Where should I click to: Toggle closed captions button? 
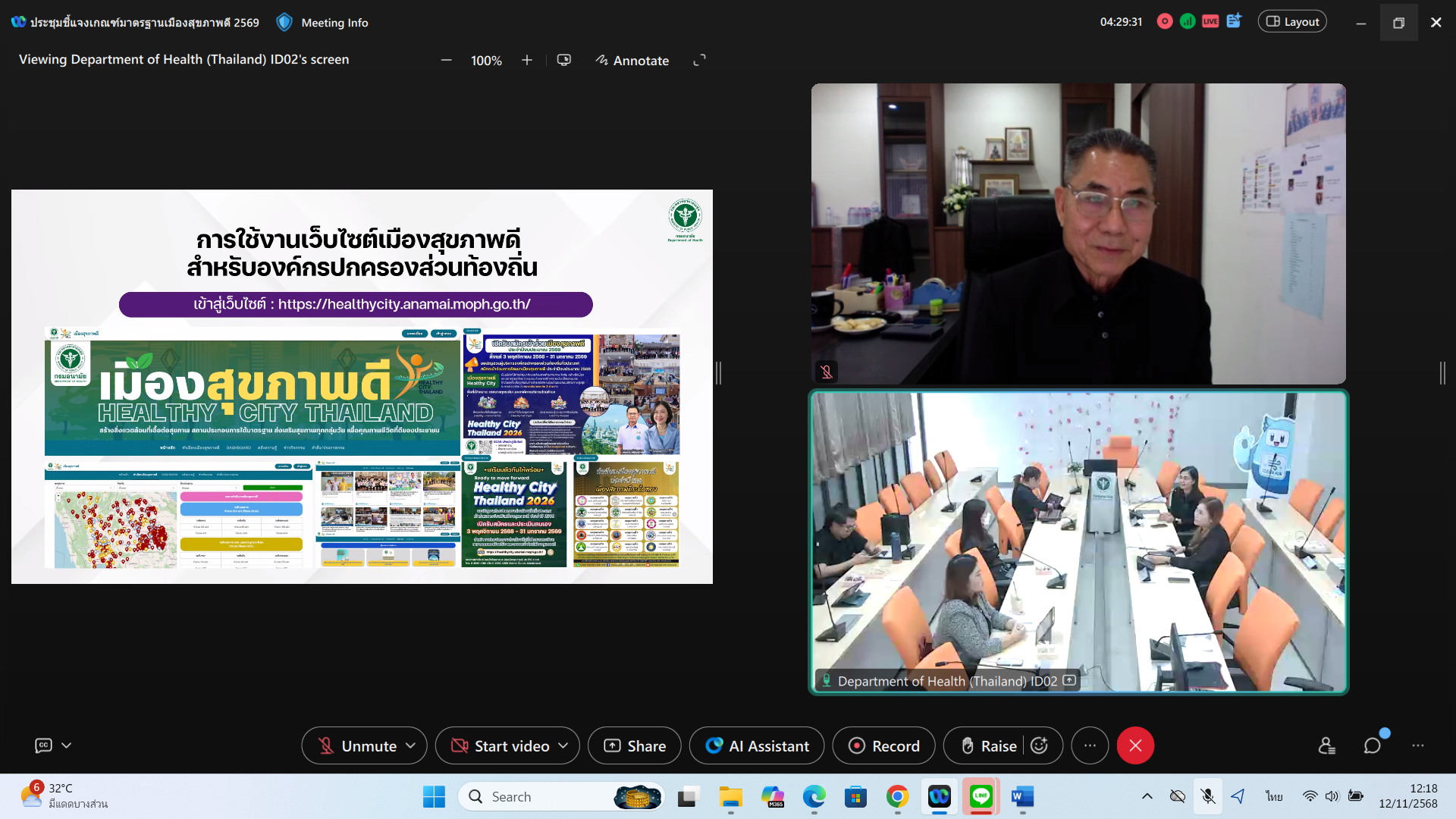[44, 746]
